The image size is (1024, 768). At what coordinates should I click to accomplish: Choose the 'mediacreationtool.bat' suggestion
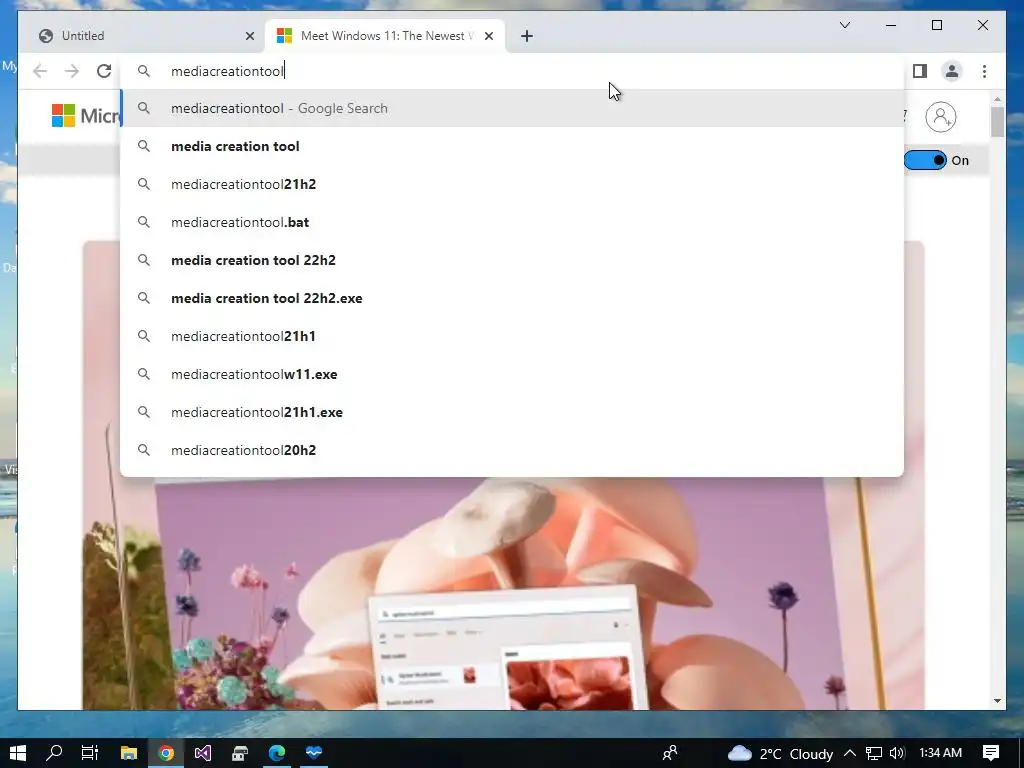[x=512, y=222]
